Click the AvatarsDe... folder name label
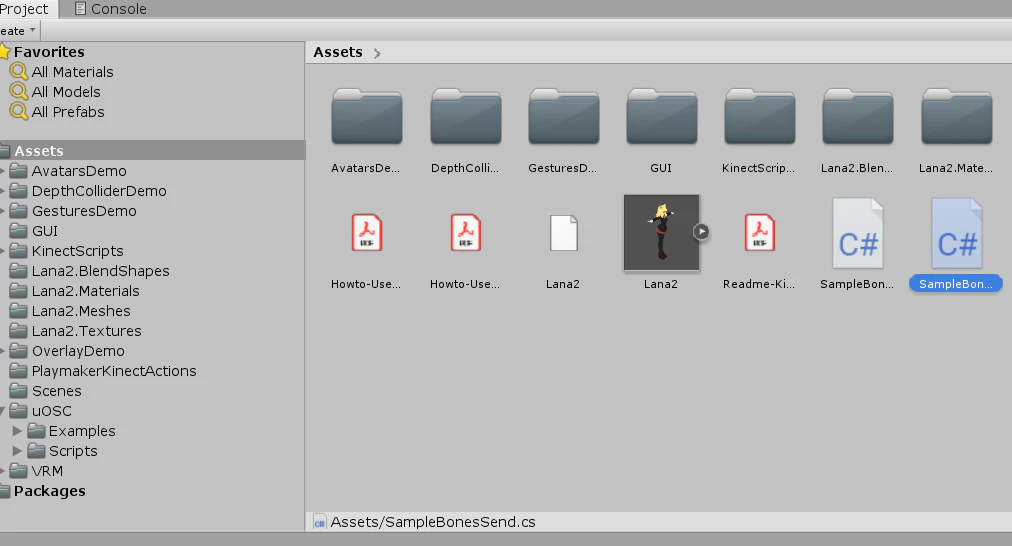 pyautogui.click(x=365, y=168)
